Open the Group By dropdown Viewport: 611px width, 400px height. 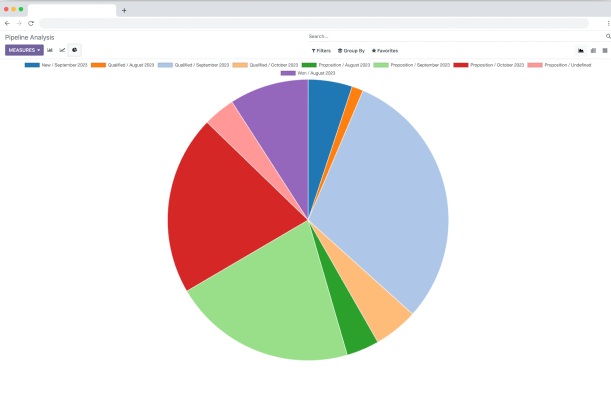click(351, 50)
